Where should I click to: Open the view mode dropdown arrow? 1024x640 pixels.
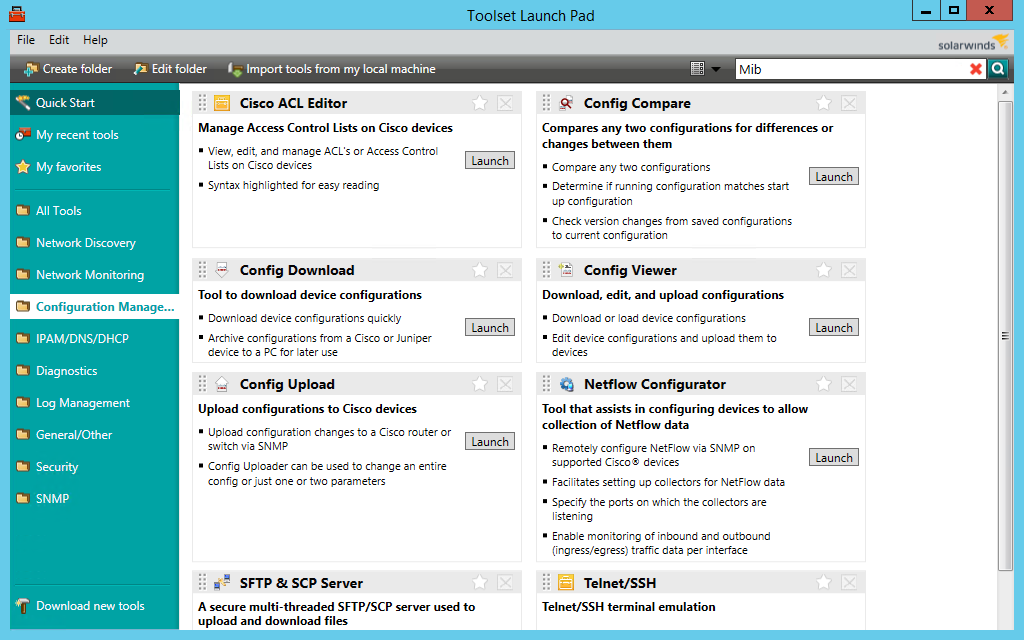[x=717, y=69]
